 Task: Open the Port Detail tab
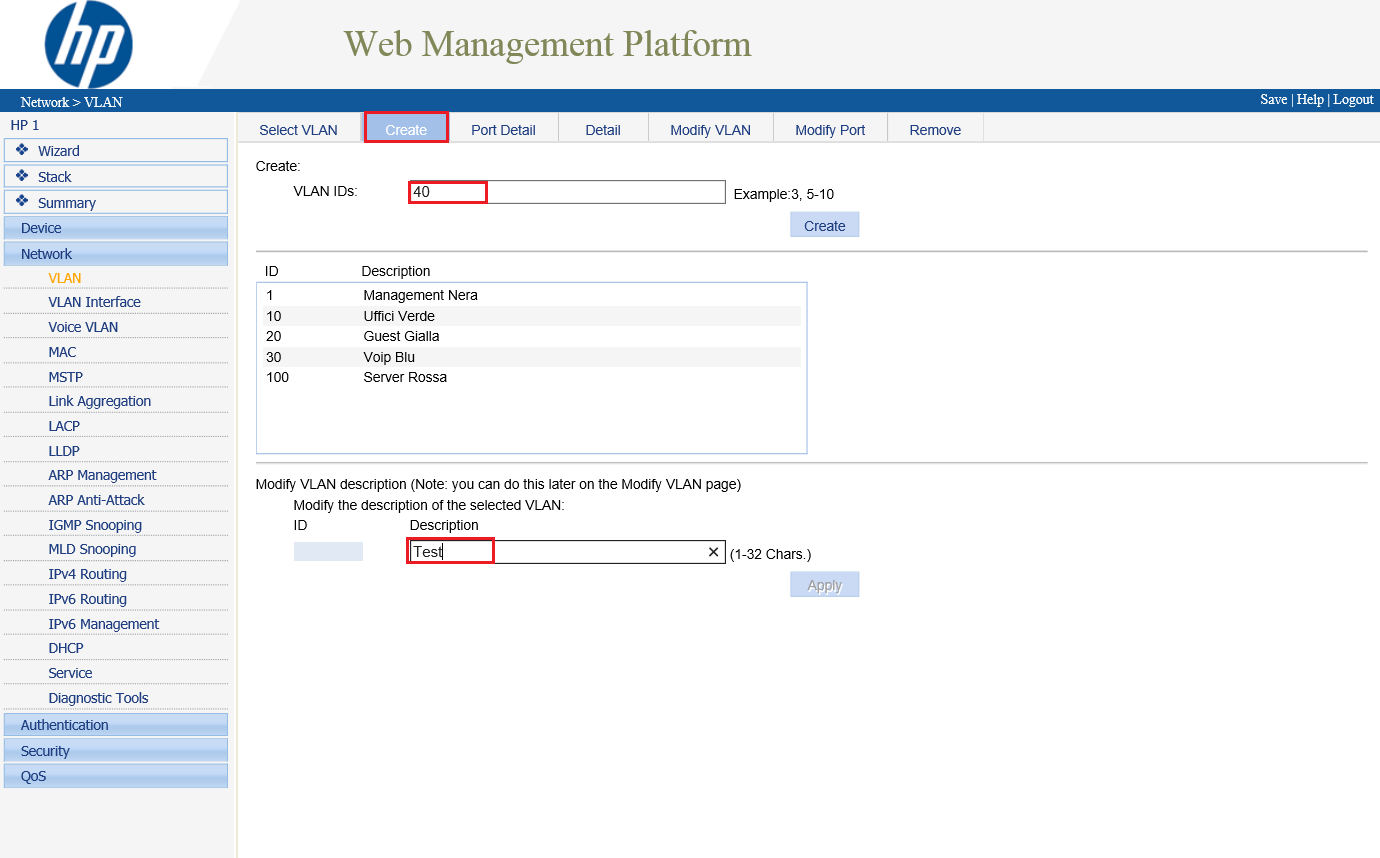coord(503,130)
